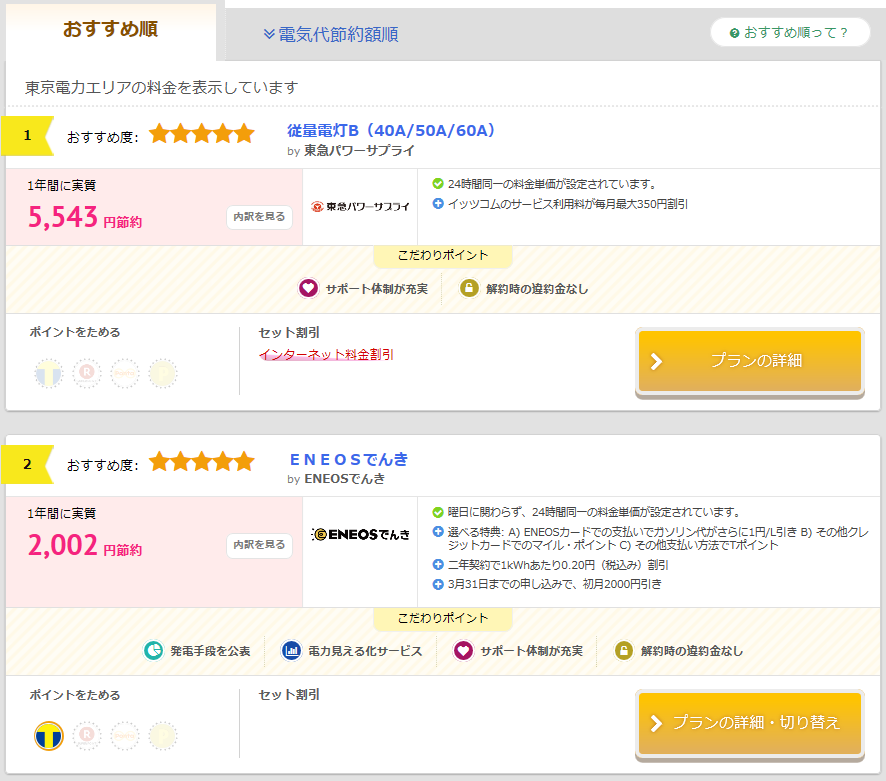
Task: Click the 3月31日までの申し込みで、初月2000円引き text
Action: click(554, 584)
